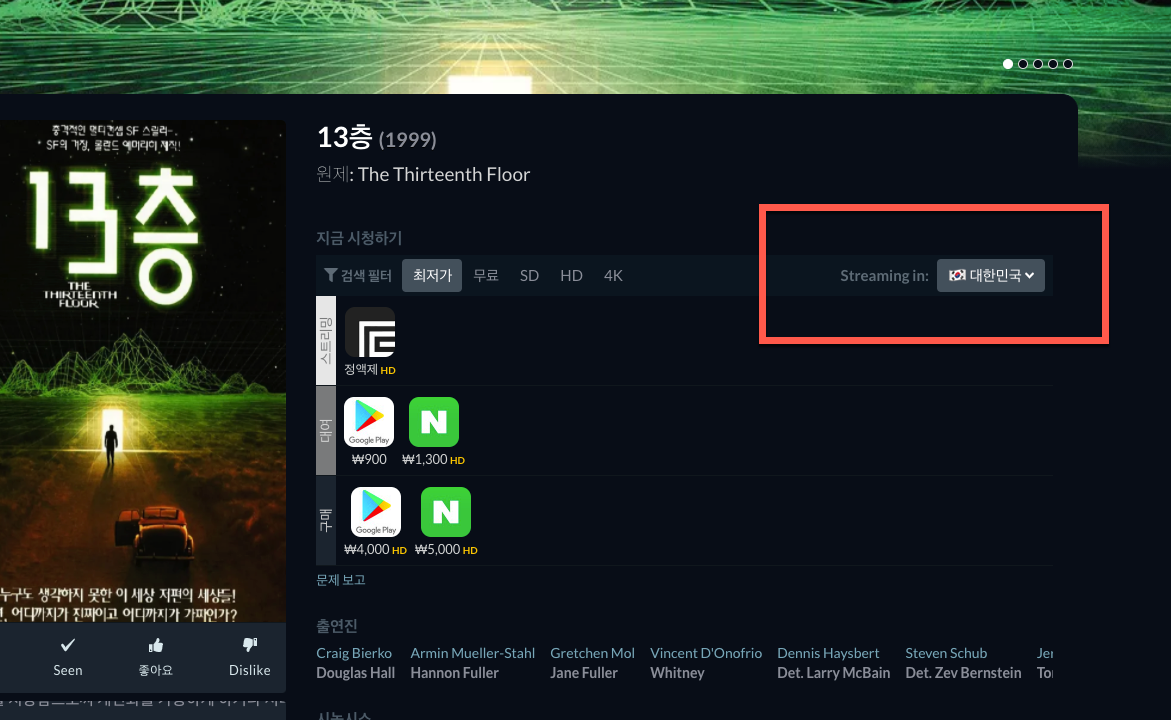Open Dennis Haysbert's cast page
This screenshot has height=720, width=1171.
pyautogui.click(x=828, y=653)
